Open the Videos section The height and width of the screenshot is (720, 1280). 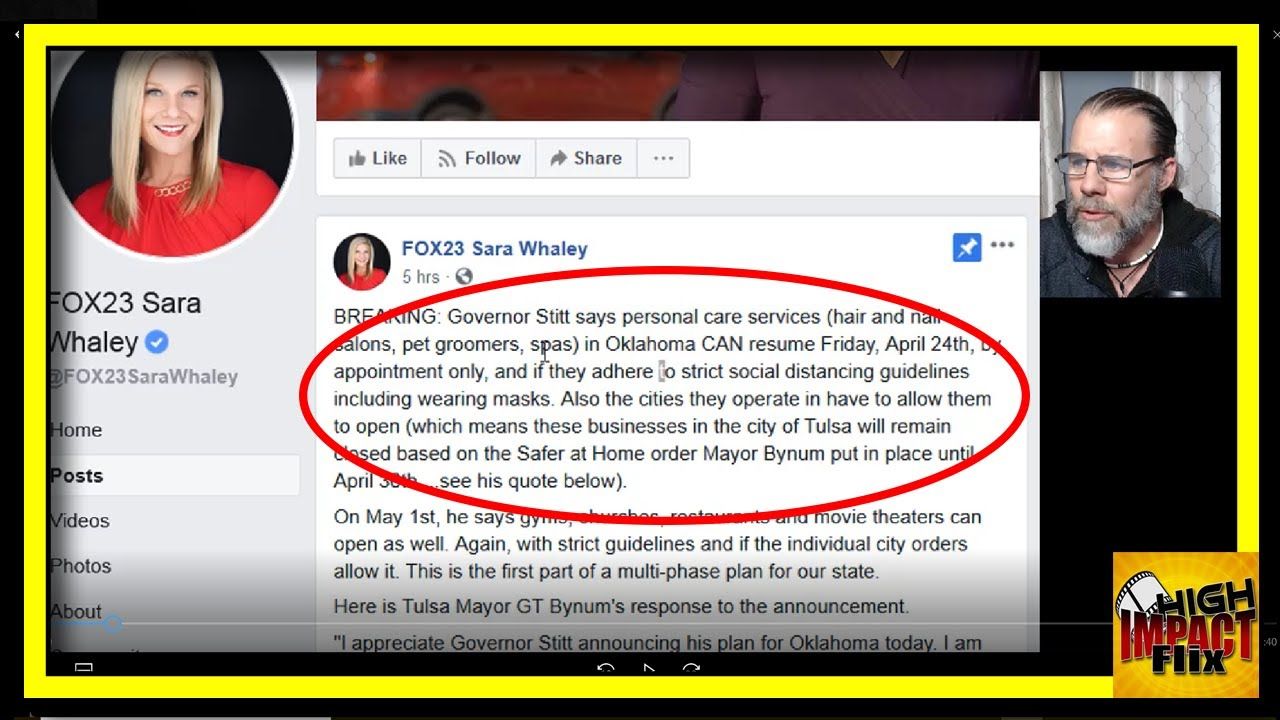pyautogui.click(x=80, y=521)
